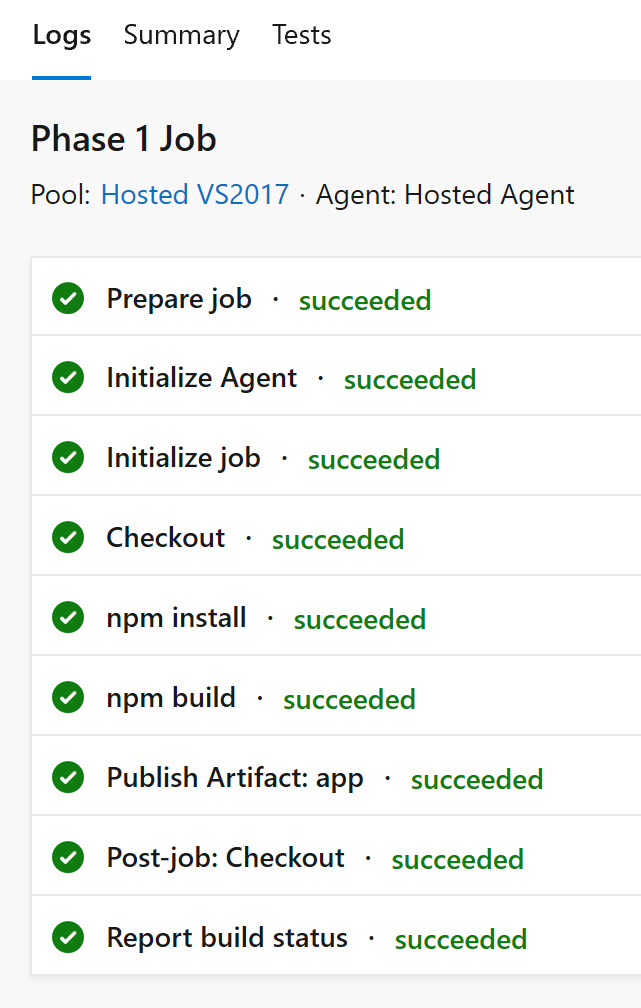Click succeeded status next to Checkout
The height and width of the screenshot is (1008, 641).
[x=338, y=539]
